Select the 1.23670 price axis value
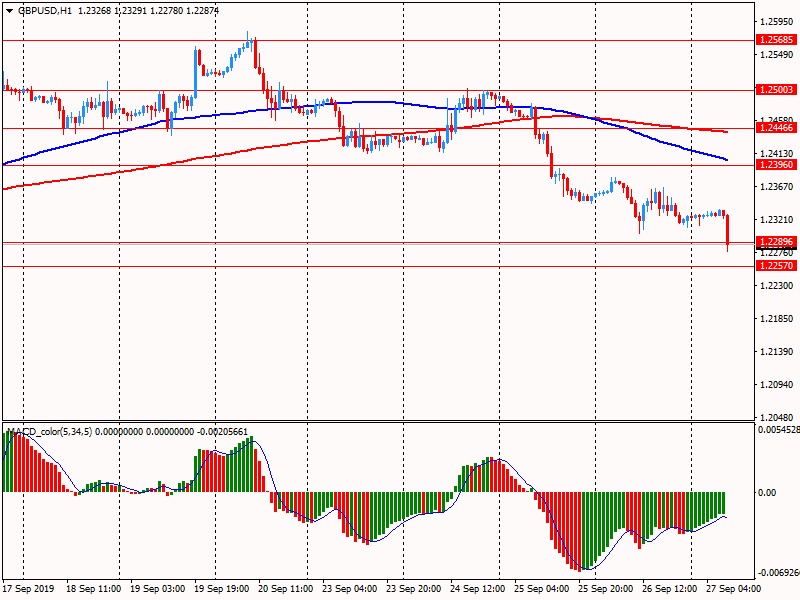 click(x=777, y=187)
